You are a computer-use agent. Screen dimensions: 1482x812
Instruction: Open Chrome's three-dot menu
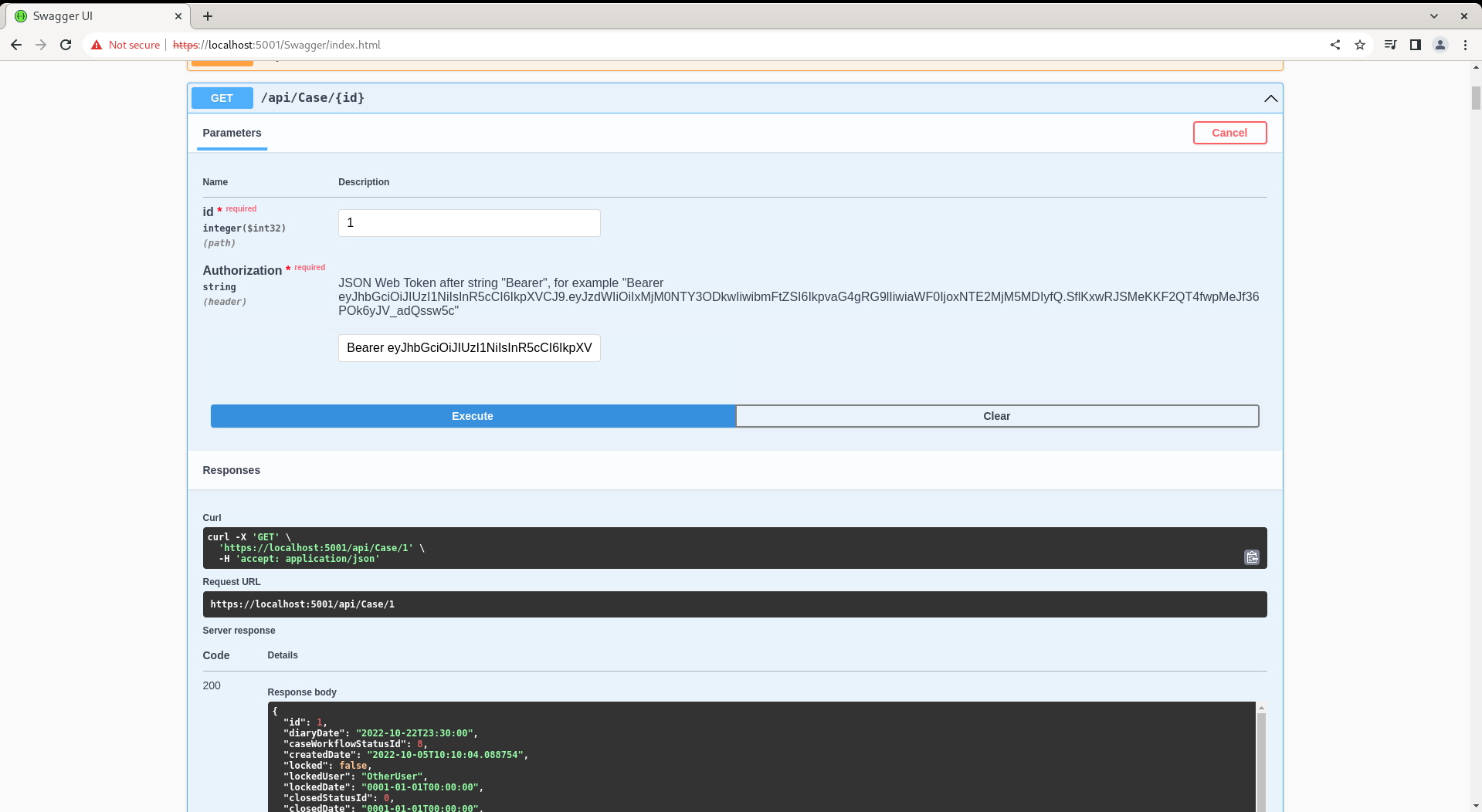(1465, 45)
